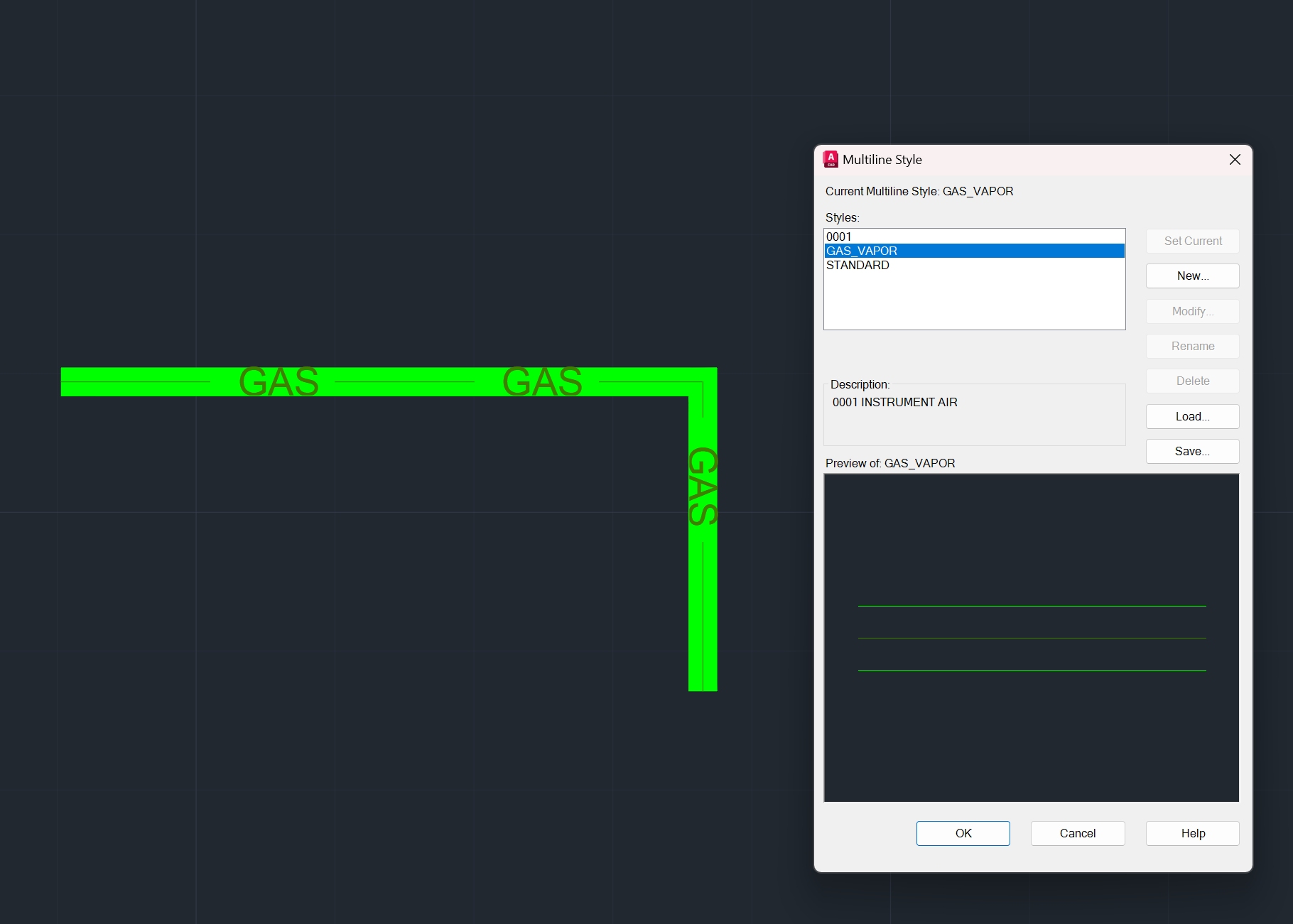Click the Load... button

click(1192, 417)
